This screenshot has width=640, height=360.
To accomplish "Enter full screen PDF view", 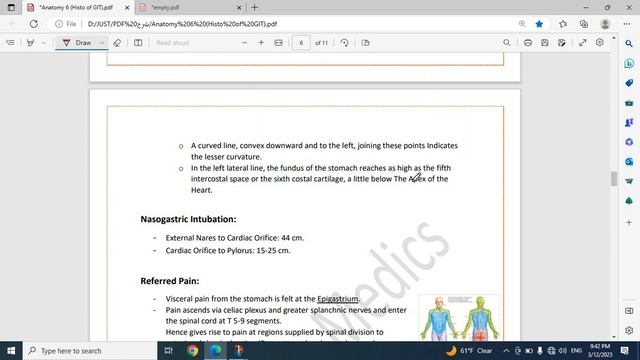I will pyautogui.click(x=582, y=42).
